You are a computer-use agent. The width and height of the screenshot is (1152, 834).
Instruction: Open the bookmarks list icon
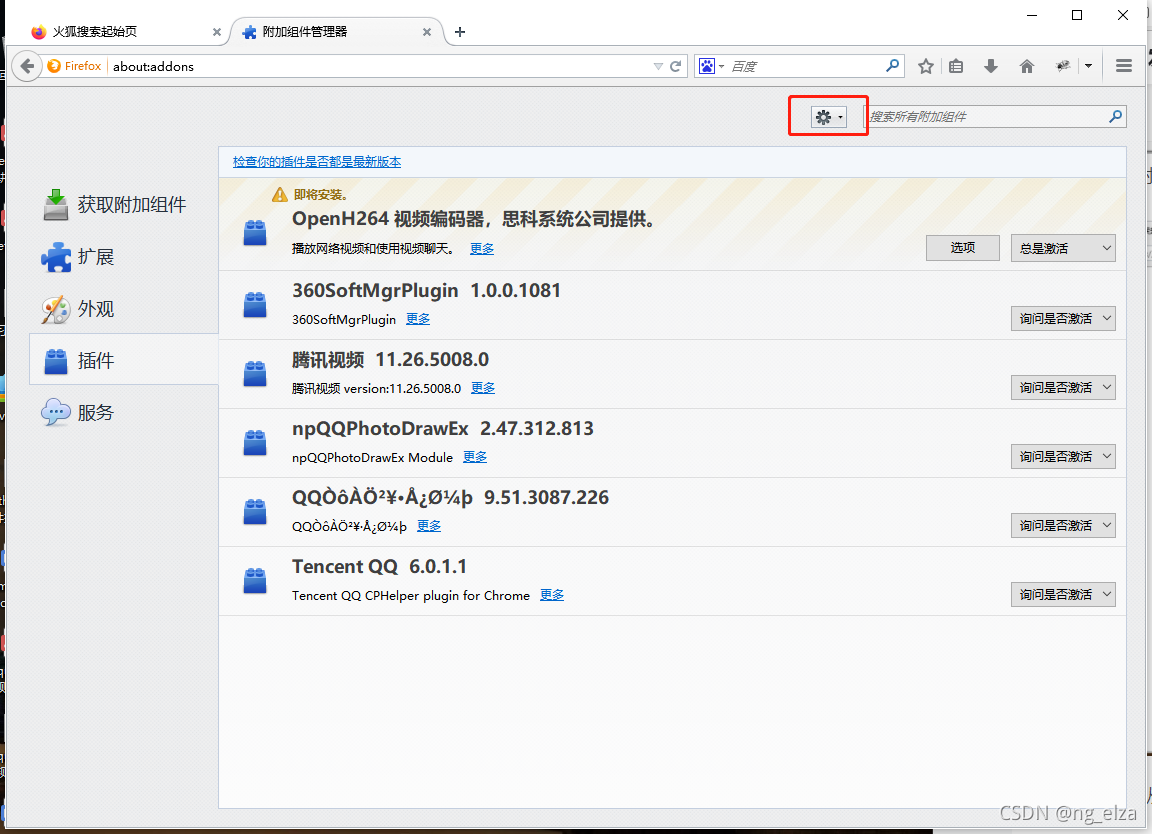(x=956, y=66)
